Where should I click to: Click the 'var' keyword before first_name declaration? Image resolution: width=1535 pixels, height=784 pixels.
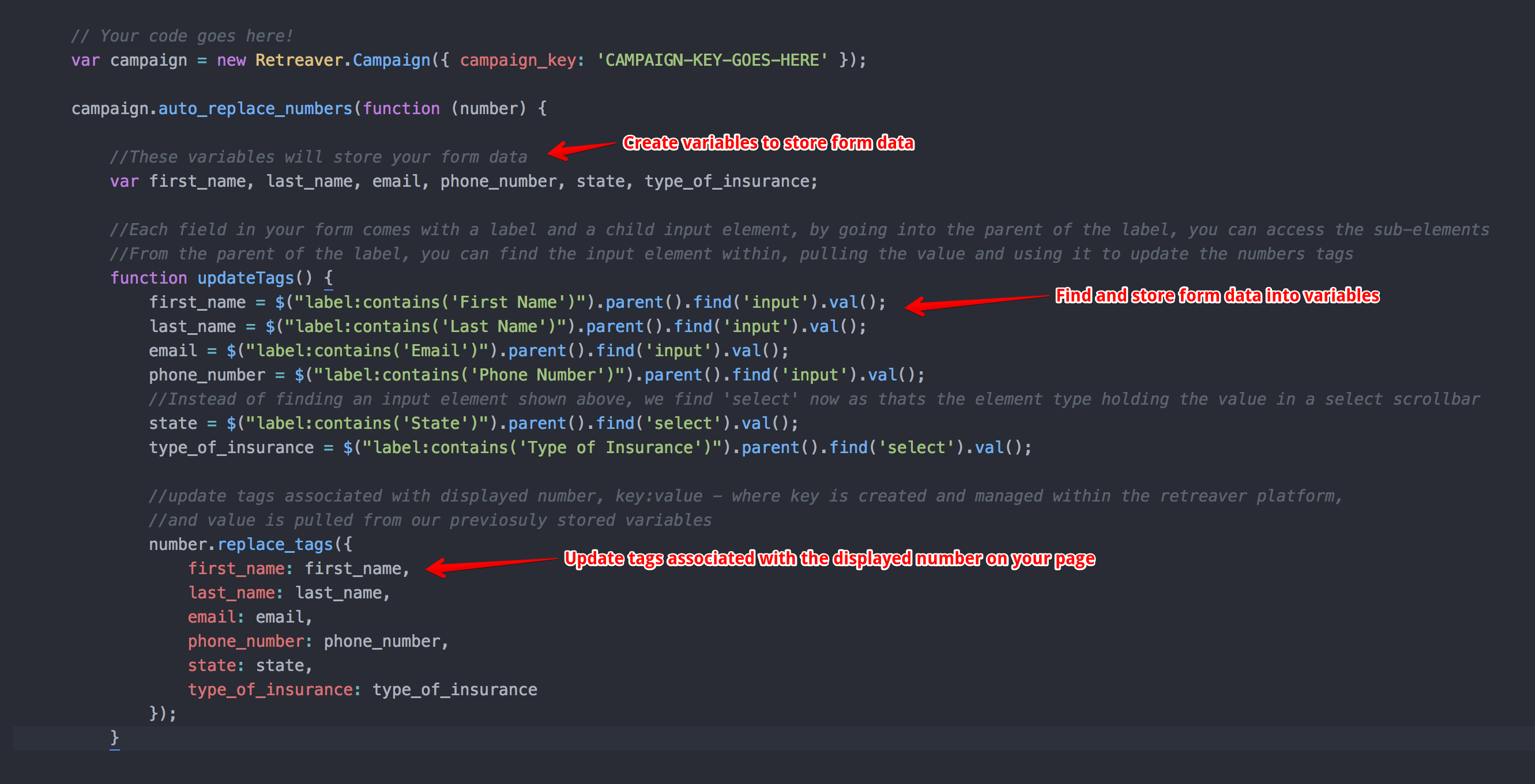(x=124, y=181)
